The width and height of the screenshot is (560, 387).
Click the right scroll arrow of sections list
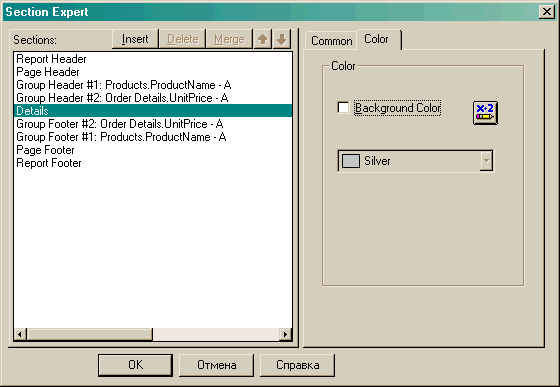click(x=285, y=335)
